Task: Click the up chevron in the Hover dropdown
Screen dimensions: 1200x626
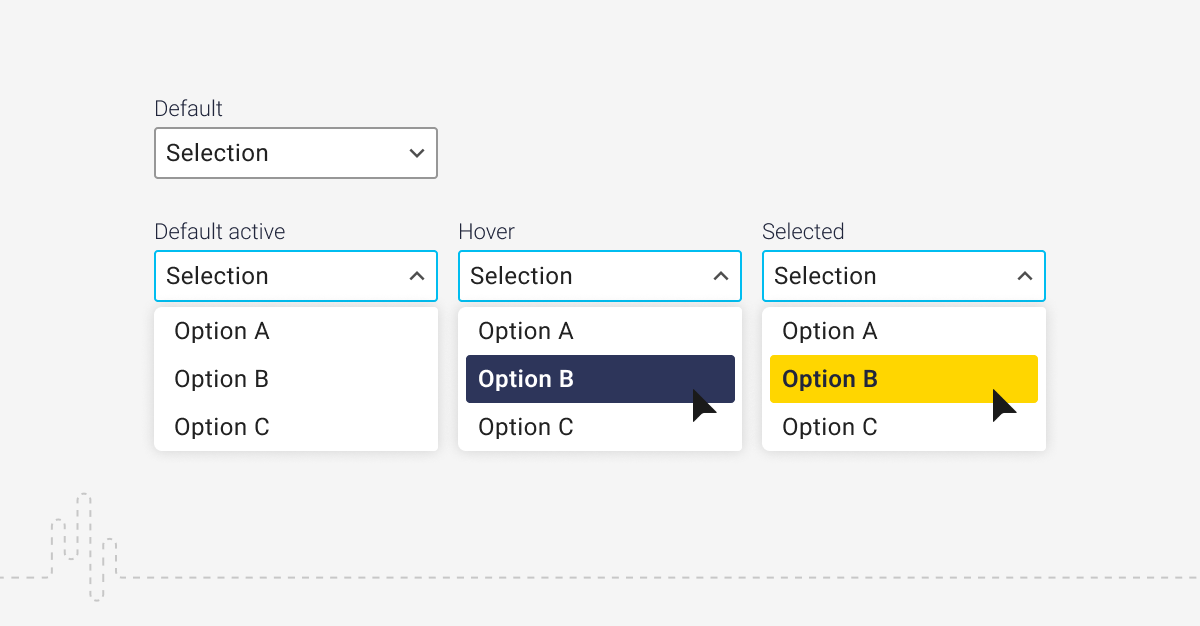Action: 721,276
